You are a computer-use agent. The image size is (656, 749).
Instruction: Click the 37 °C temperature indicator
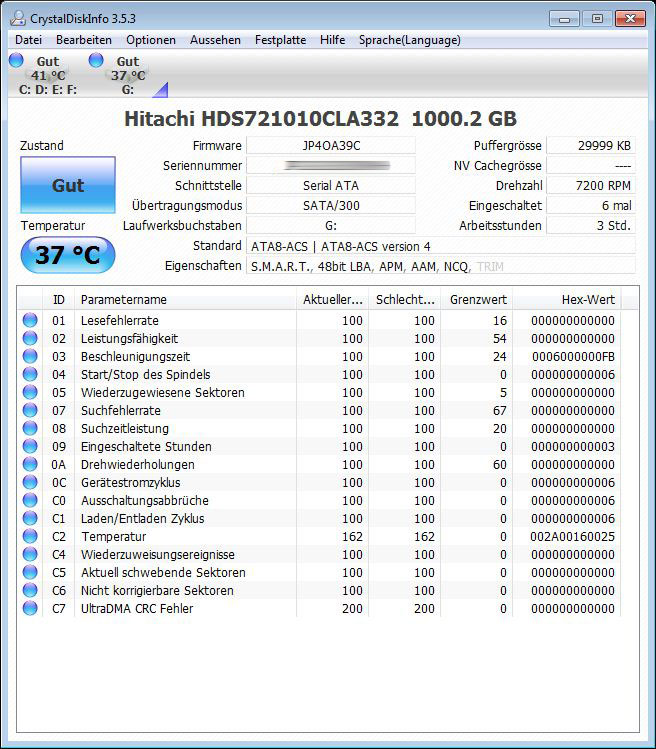click(x=68, y=255)
